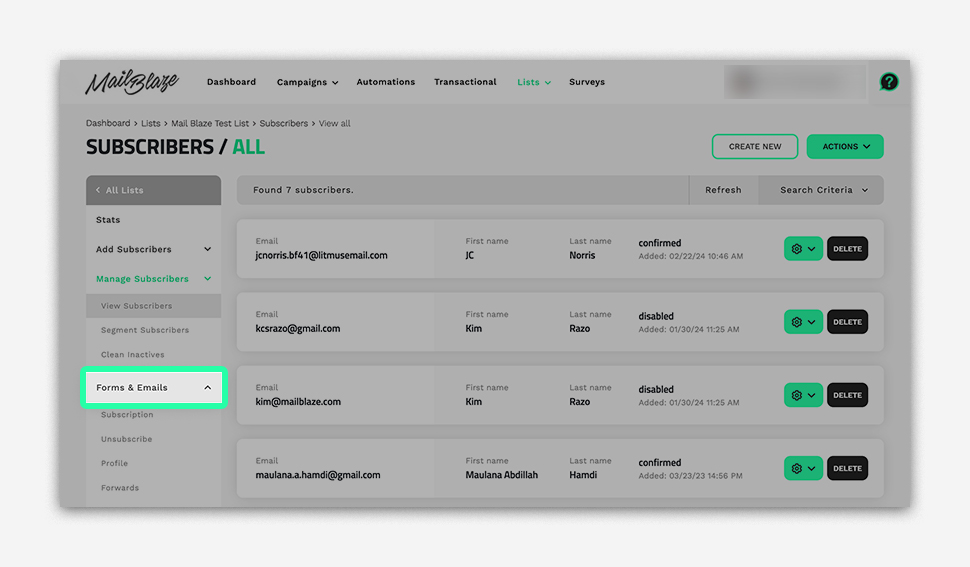Screen dimensions: 970x567
Task: Click Subscribers in the breadcrumb
Action: coord(283,123)
